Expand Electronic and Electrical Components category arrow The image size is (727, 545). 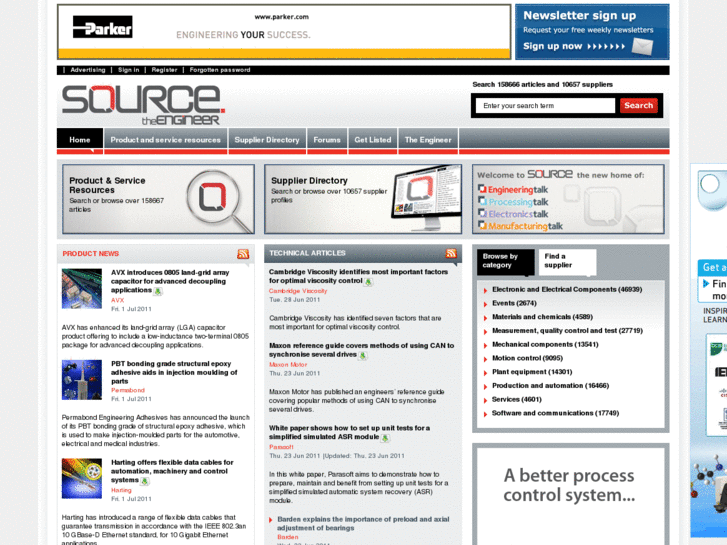coord(485,290)
